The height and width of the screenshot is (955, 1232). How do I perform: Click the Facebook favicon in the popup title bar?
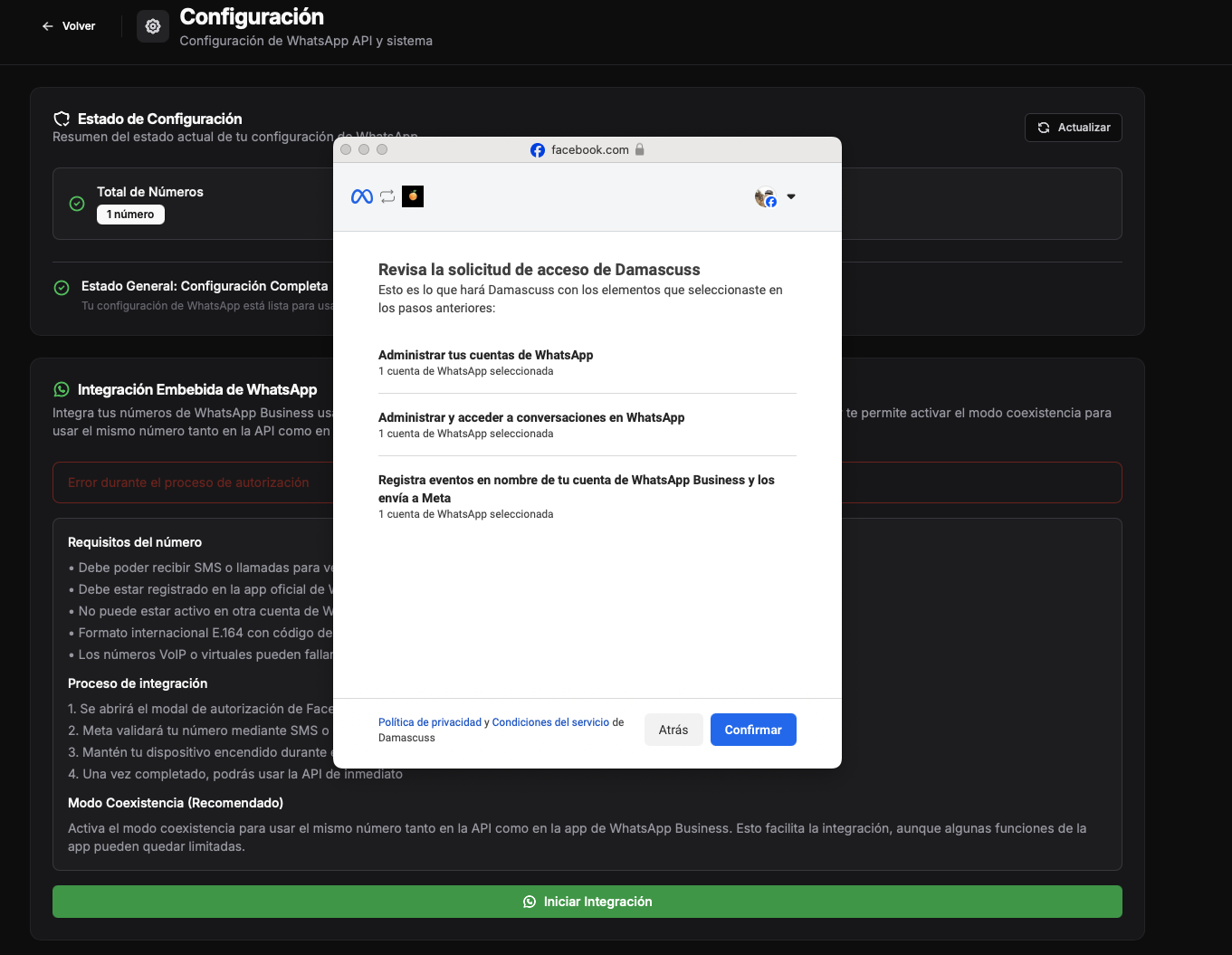click(x=538, y=150)
